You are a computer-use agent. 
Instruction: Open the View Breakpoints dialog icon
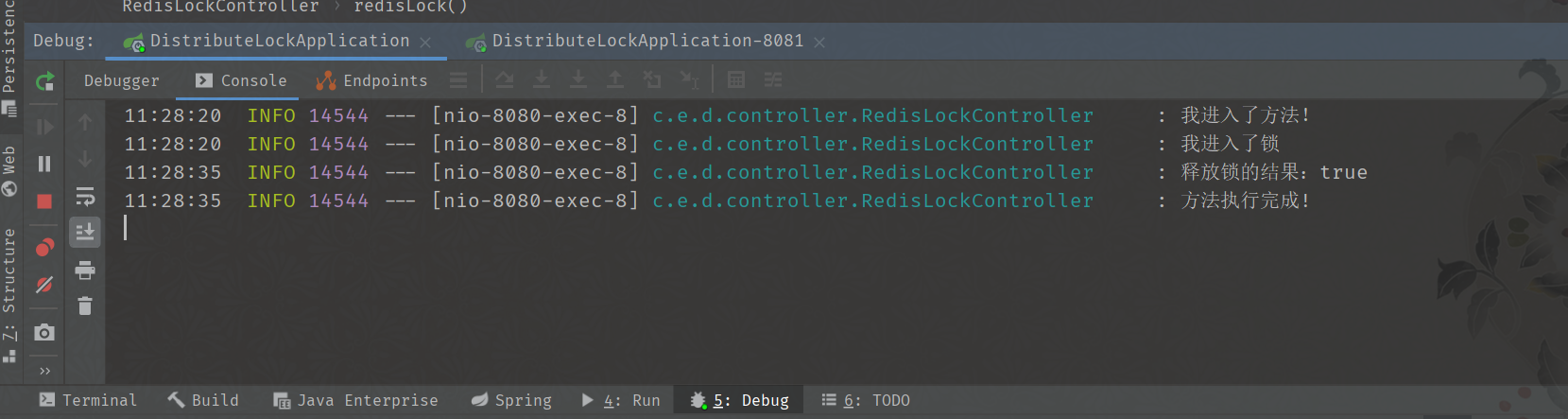click(x=44, y=248)
